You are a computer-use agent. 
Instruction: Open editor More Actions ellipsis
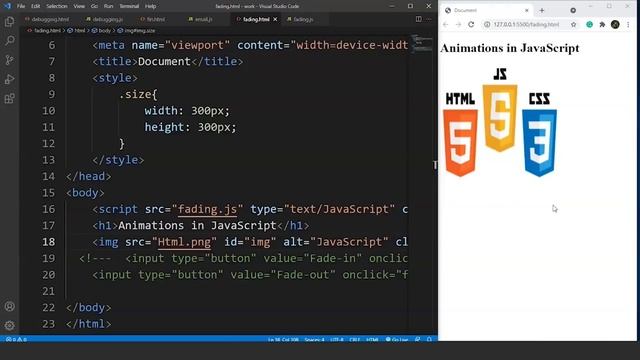pyautogui.click(x=429, y=19)
